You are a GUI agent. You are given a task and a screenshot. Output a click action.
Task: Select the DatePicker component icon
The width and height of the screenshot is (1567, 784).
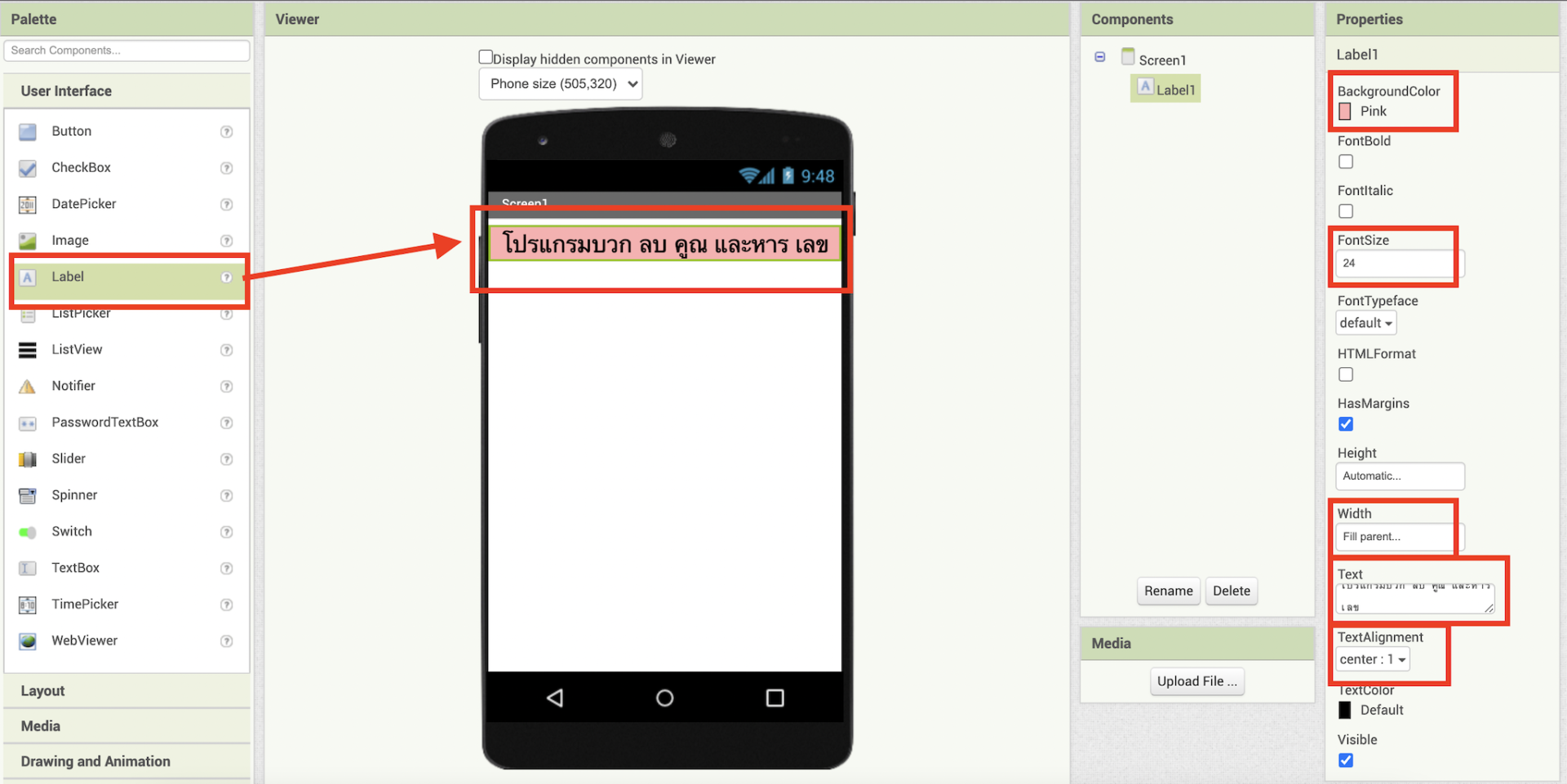(27, 204)
